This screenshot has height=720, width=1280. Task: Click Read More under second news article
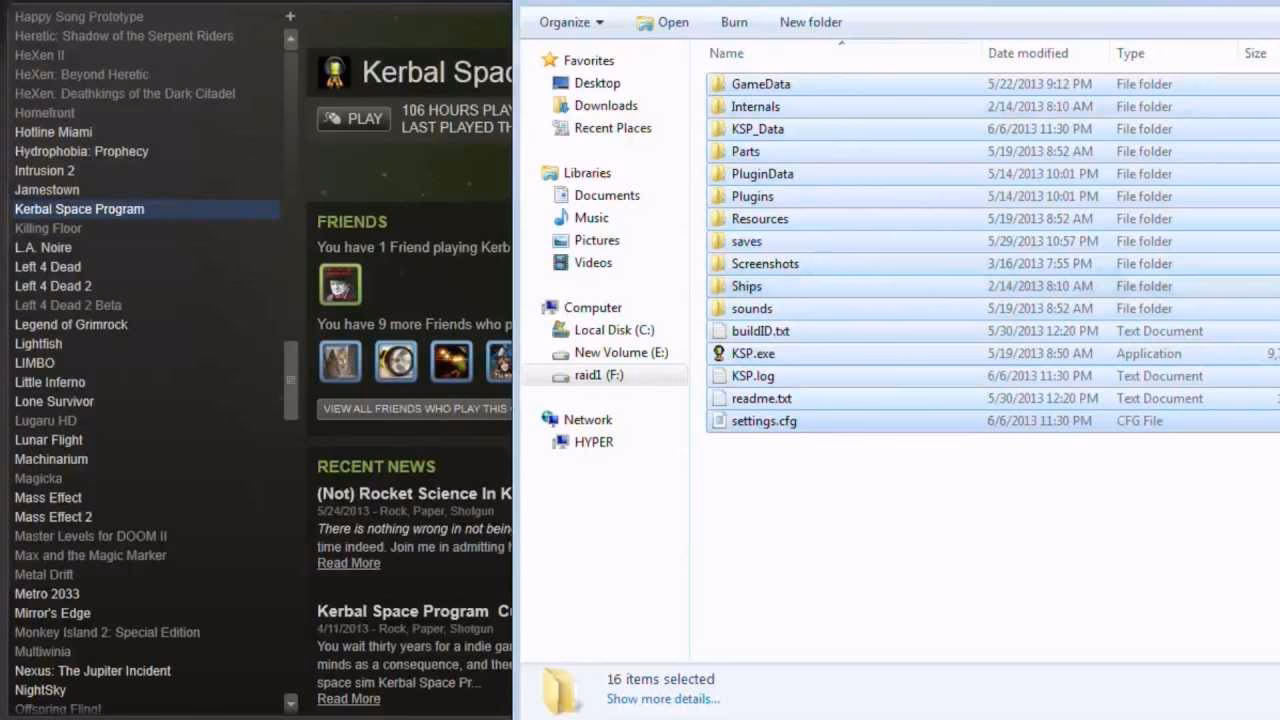[349, 699]
